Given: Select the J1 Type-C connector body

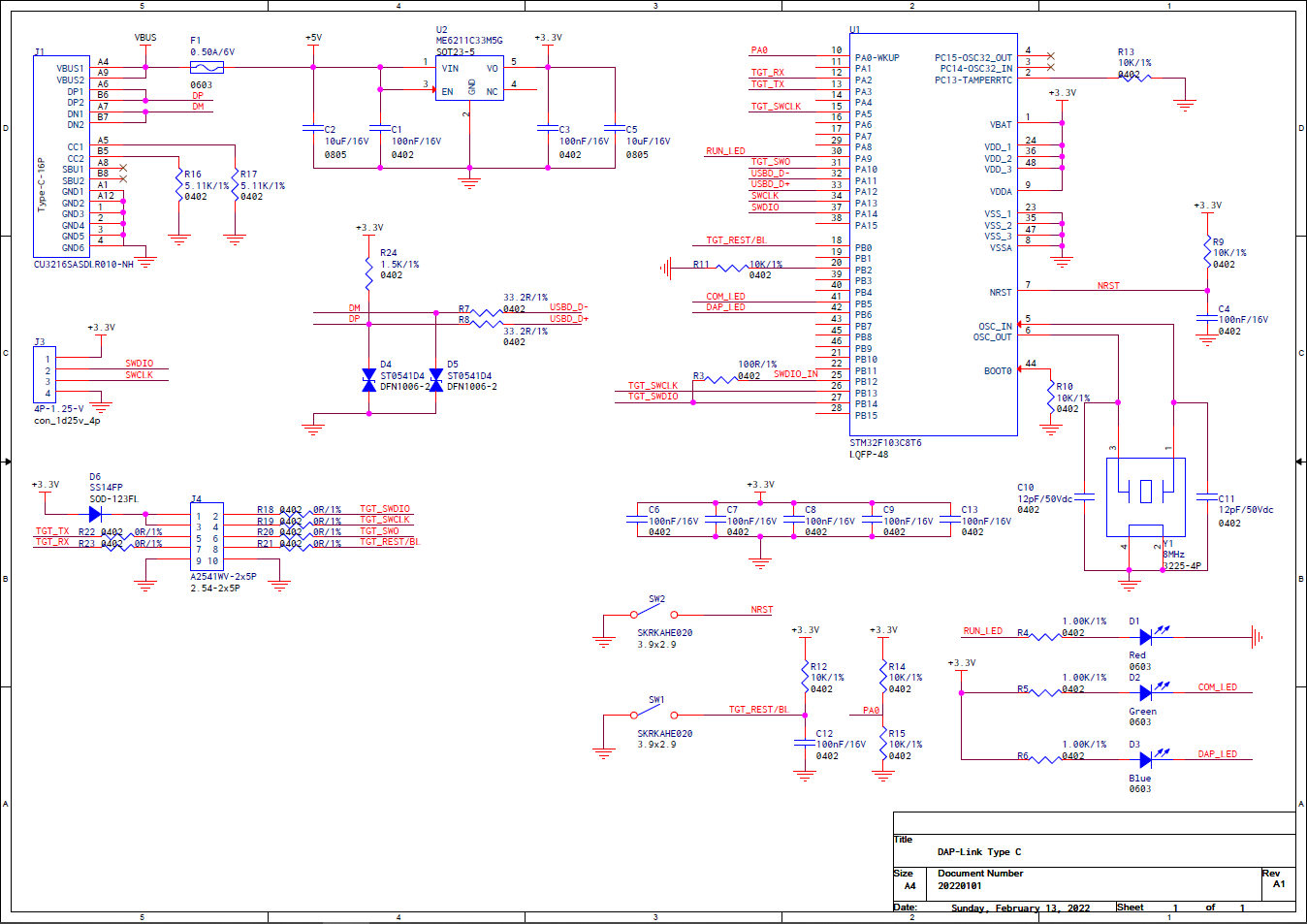Looking at the screenshot, I should (x=62, y=156).
